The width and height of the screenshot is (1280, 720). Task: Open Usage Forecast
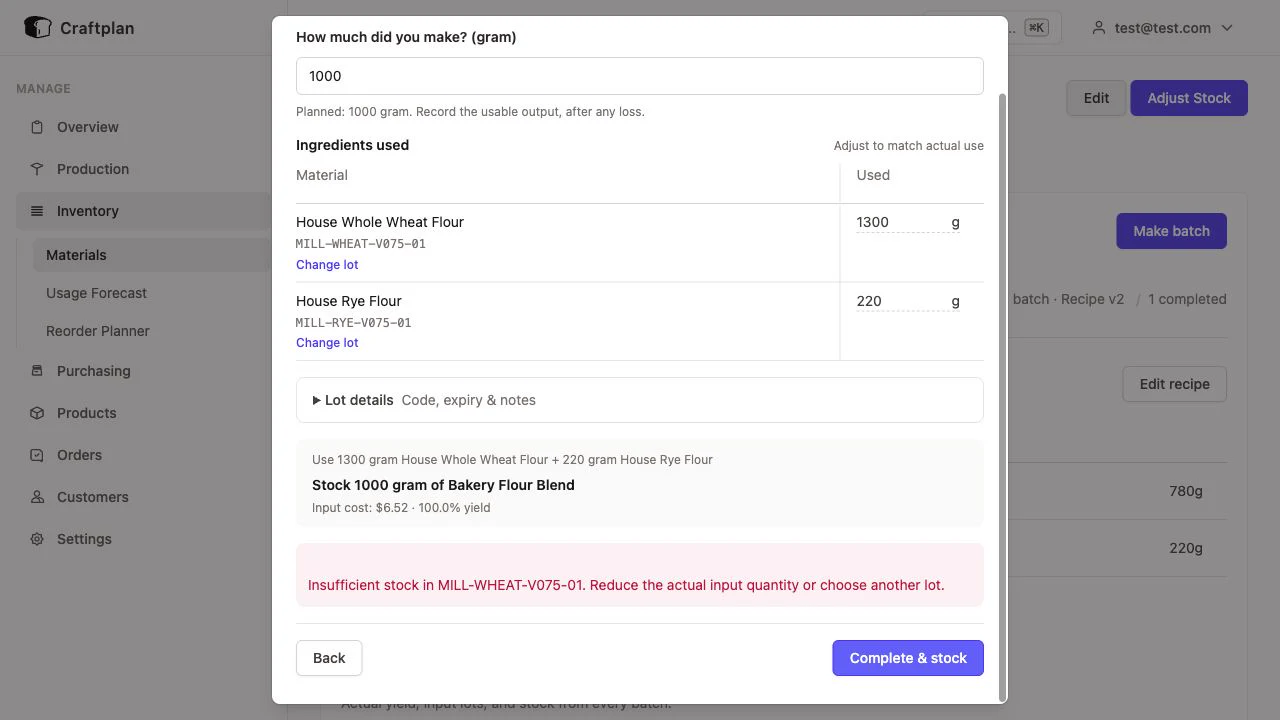tap(96, 293)
